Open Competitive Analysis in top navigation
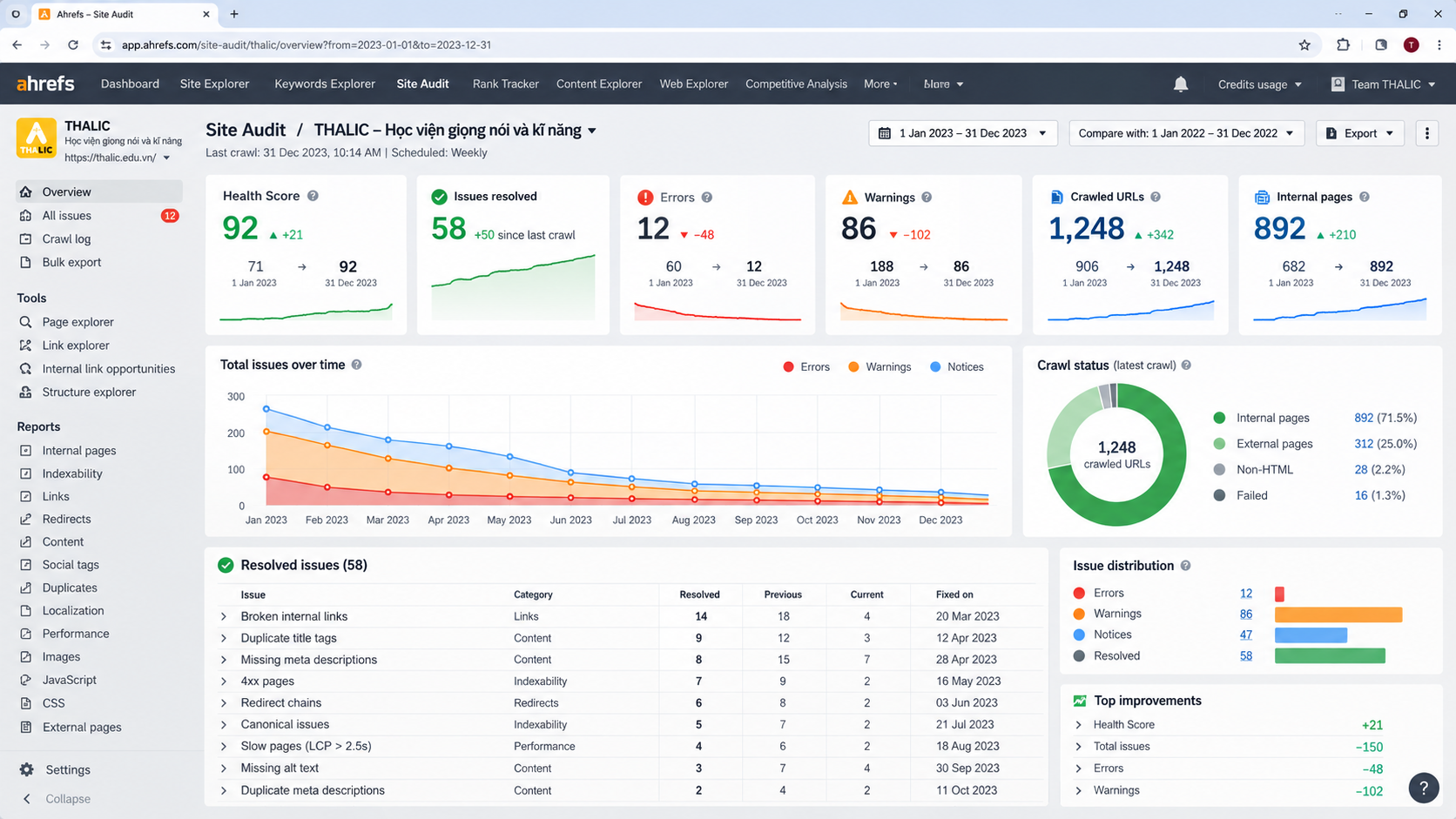Screen dimensions: 1456x819 point(796,84)
